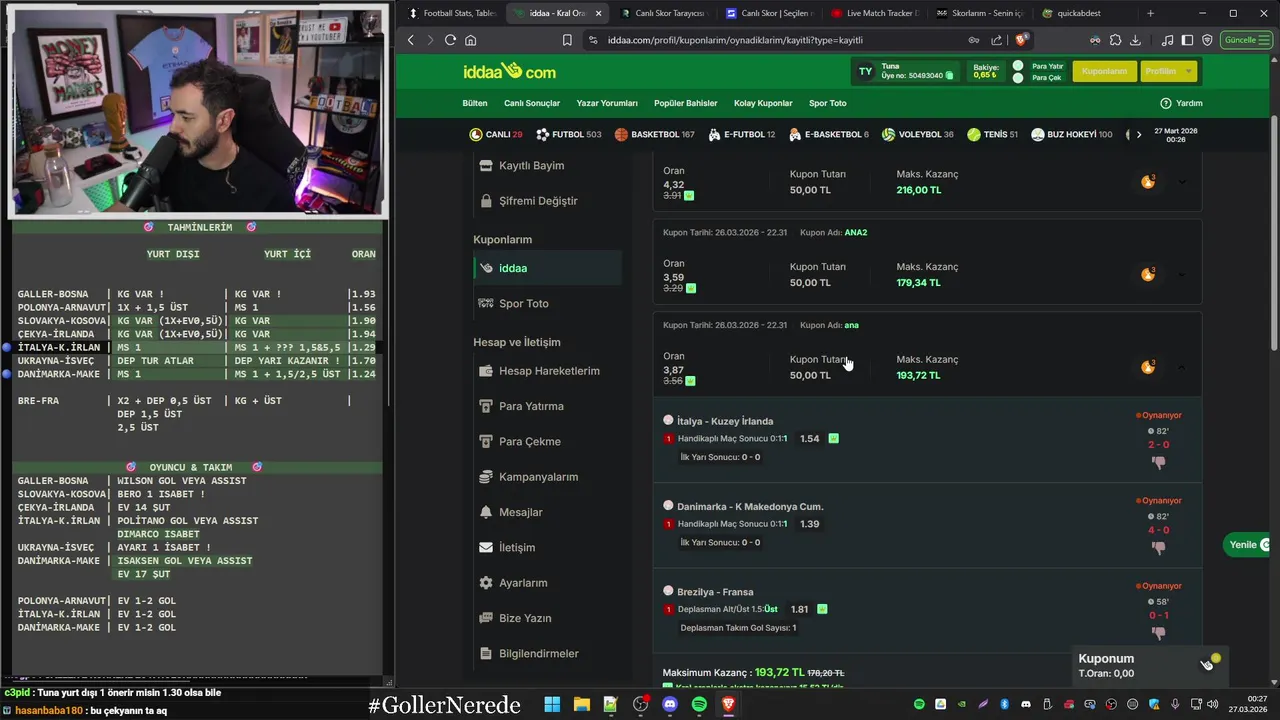This screenshot has width=1280, height=720.
Task: Open the Profilim dropdown arrow
Action: click(1188, 71)
